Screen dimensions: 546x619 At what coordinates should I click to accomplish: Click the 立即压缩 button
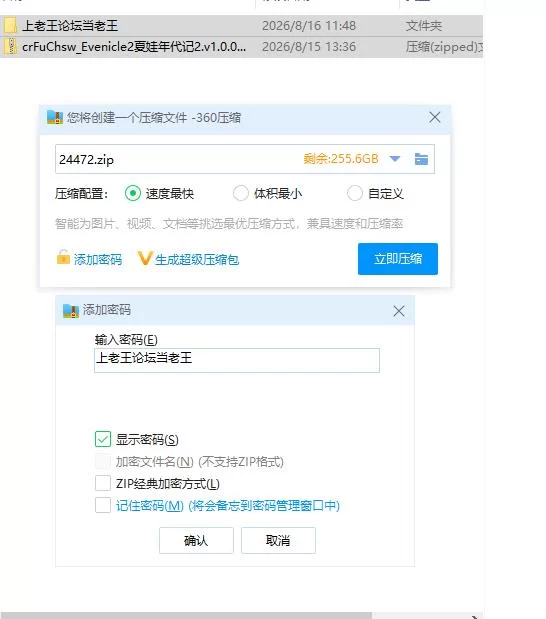click(x=398, y=259)
